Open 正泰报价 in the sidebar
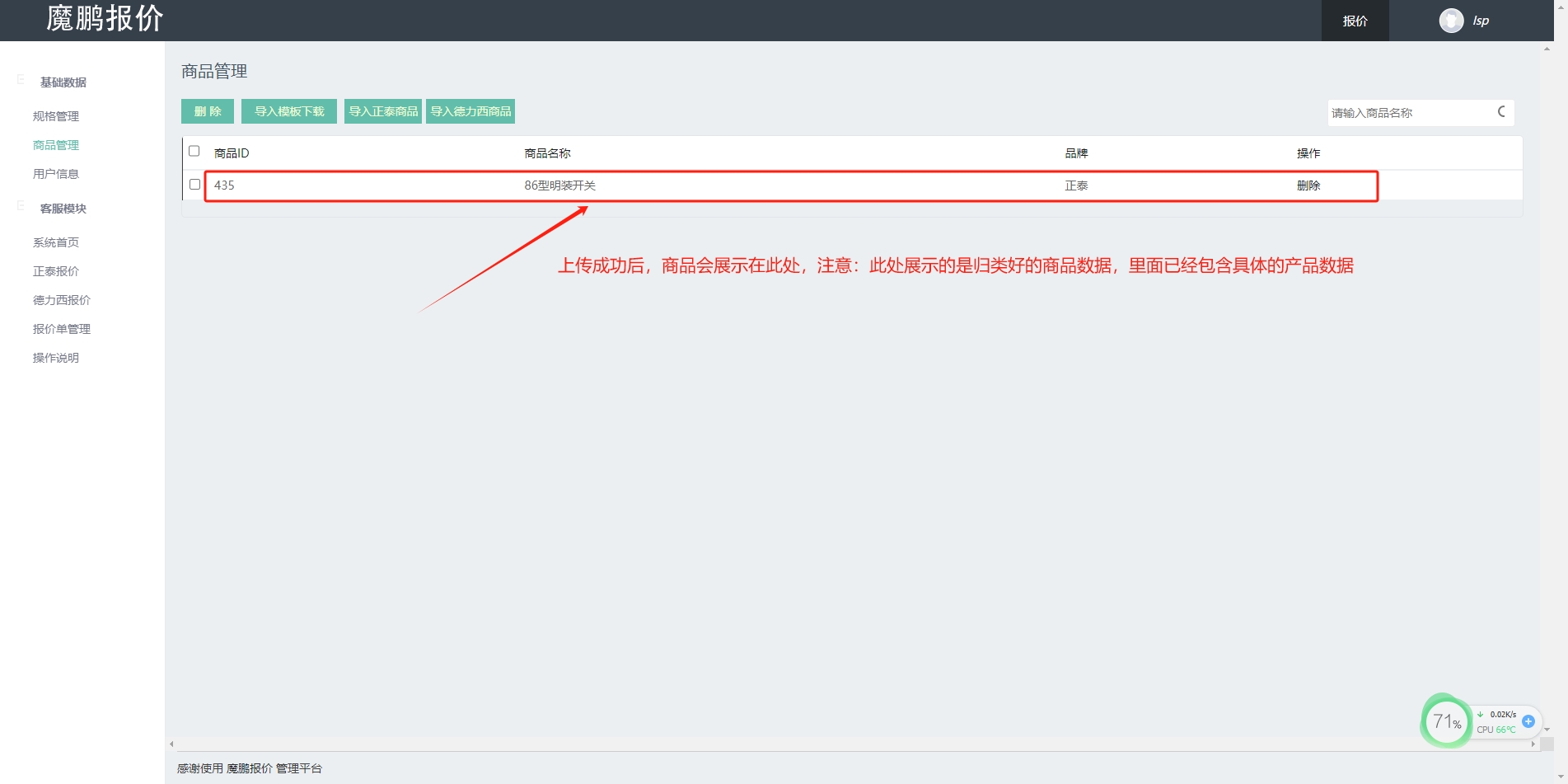The height and width of the screenshot is (784, 1568). (x=56, y=271)
